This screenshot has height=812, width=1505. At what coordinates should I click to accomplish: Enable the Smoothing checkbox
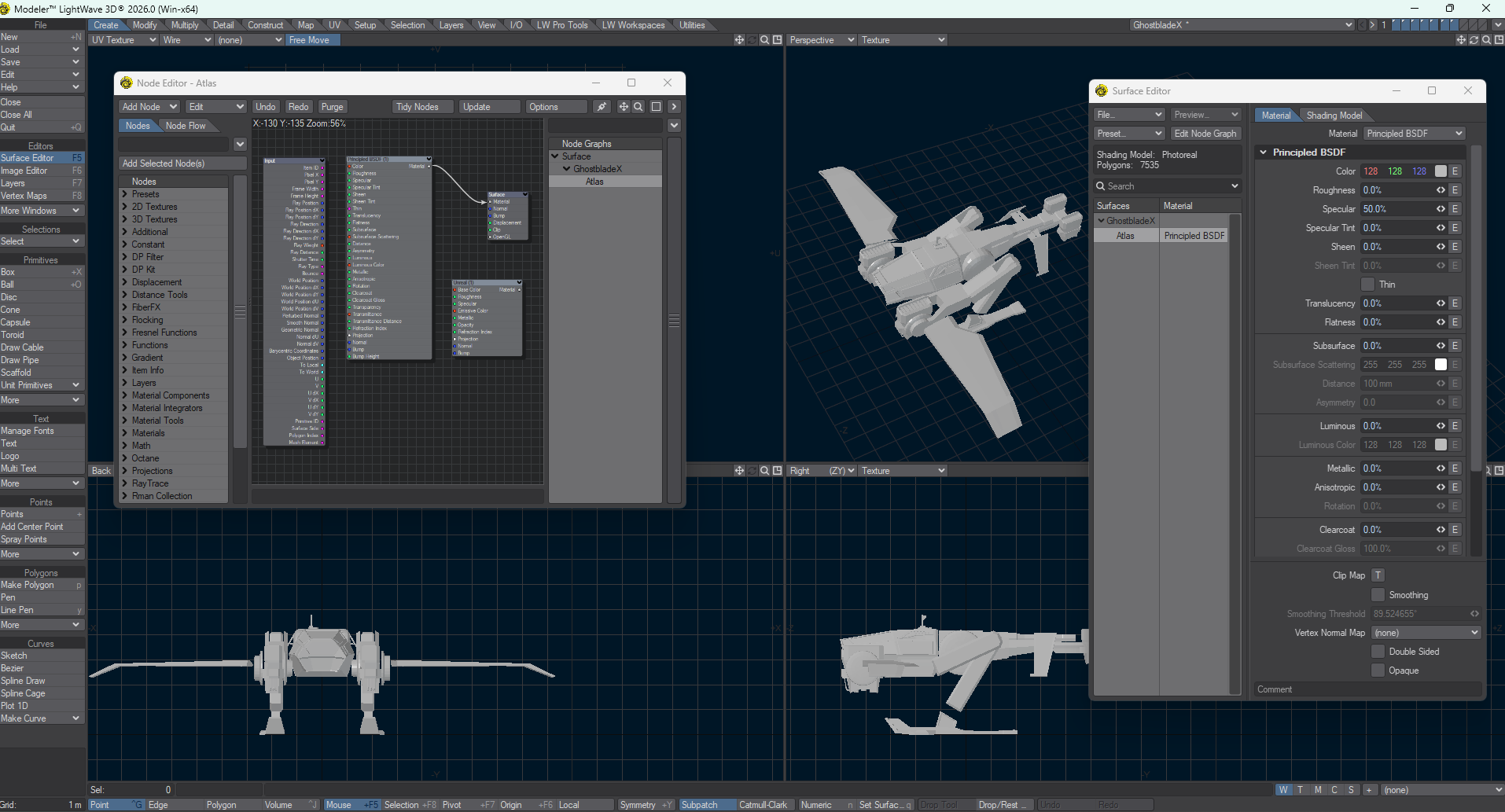[x=1378, y=595]
